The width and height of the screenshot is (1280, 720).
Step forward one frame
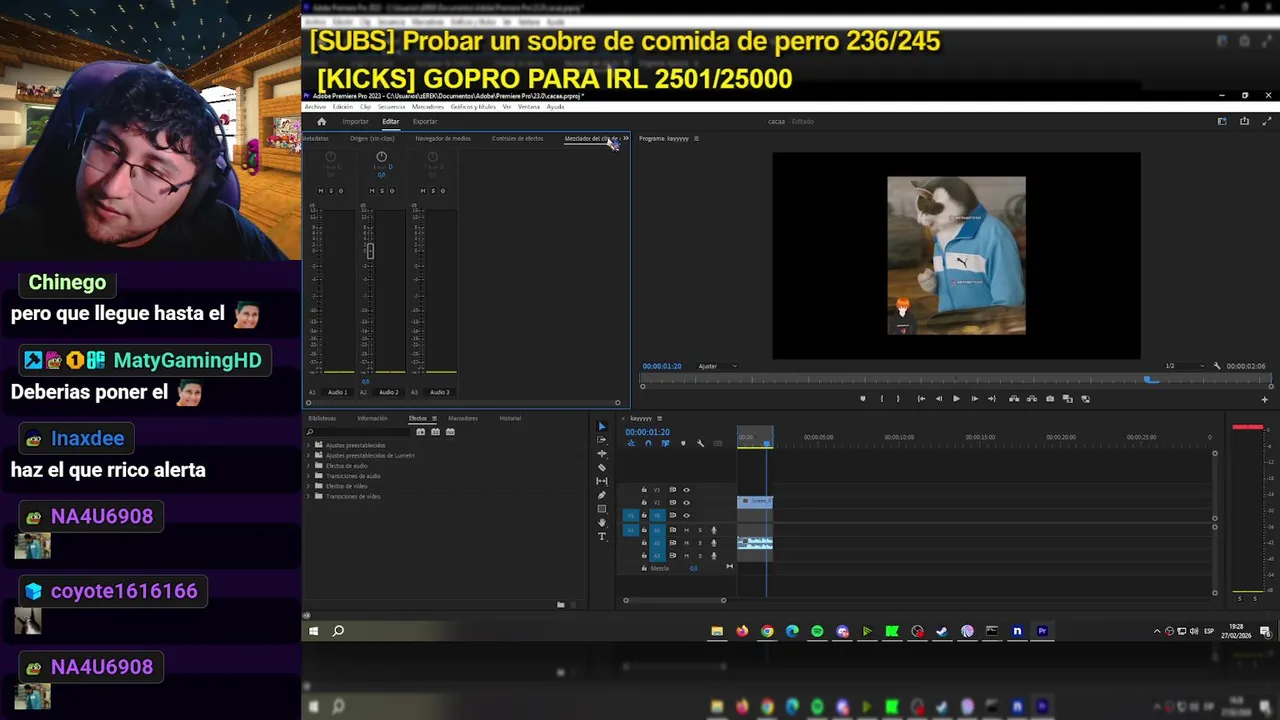975,398
